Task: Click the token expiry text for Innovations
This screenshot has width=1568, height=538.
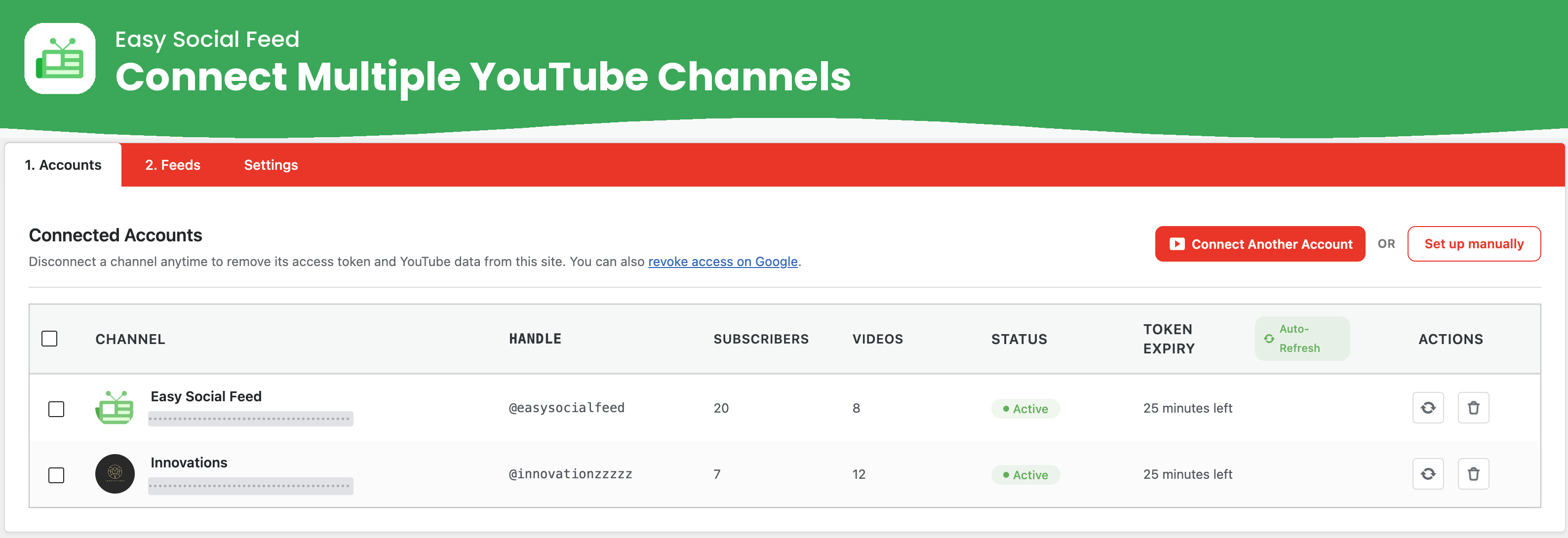Action: point(1187,474)
